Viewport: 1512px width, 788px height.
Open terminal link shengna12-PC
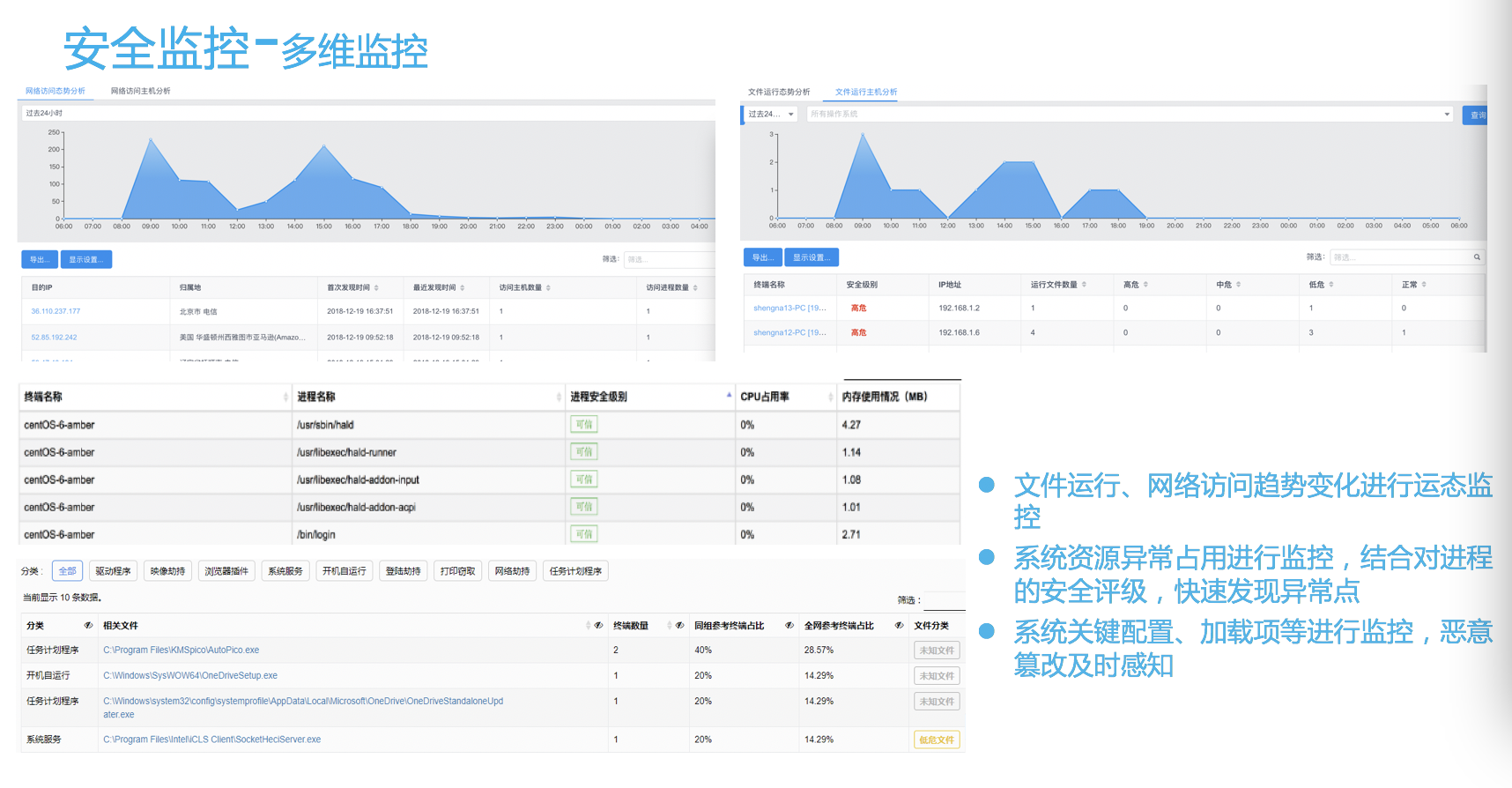[x=790, y=333]
